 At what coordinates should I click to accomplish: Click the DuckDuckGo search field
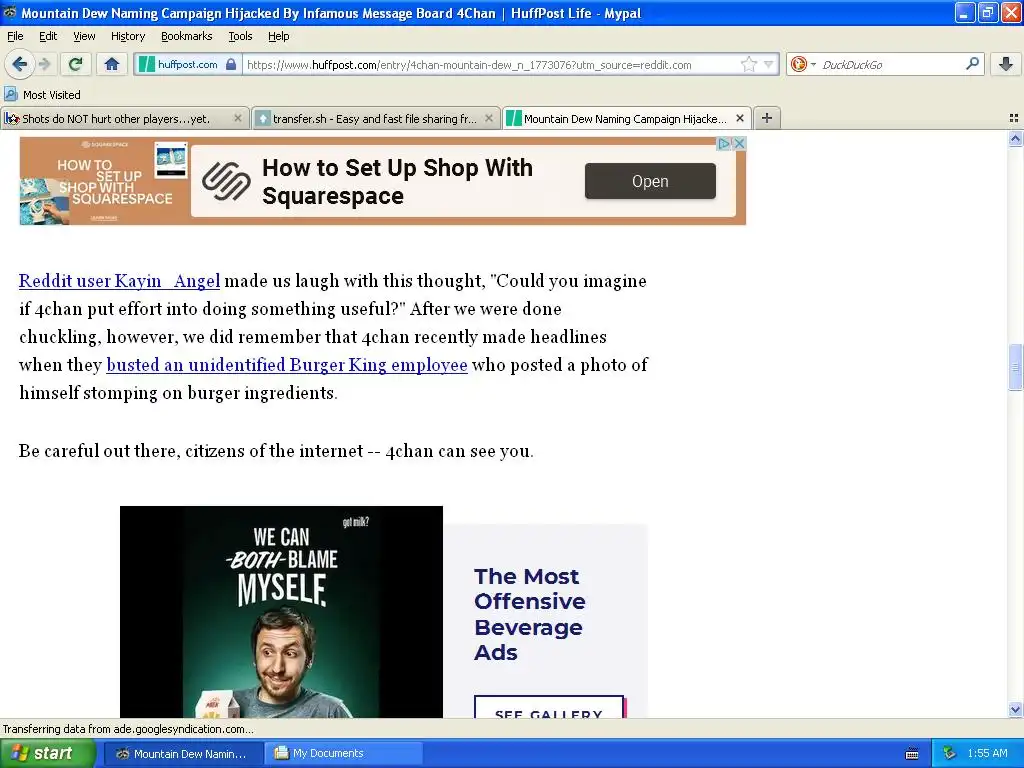coord(891,64)
